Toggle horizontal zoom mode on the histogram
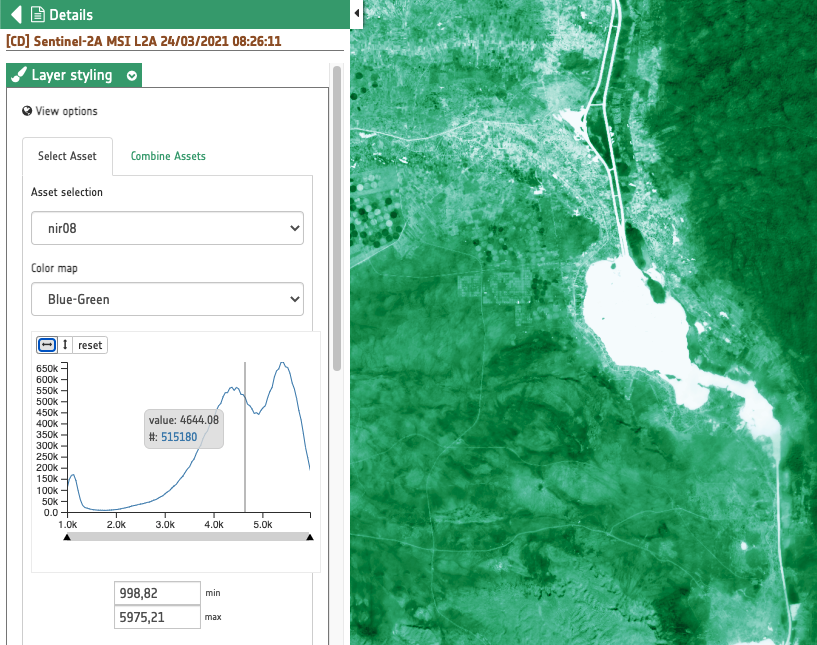 [x=46, y=345]
